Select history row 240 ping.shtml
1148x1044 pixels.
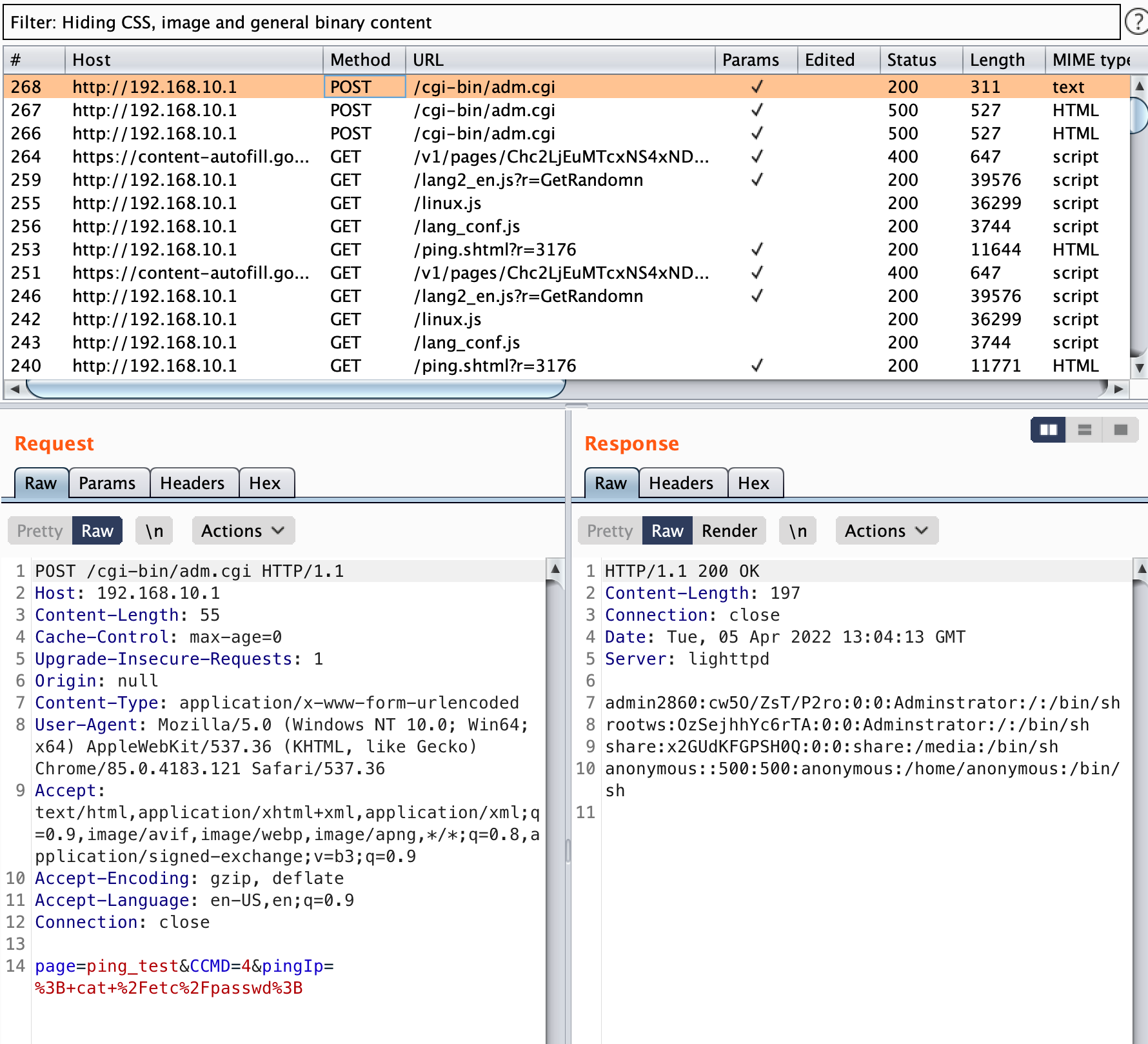pyautogui.click(x=566, y=366)
